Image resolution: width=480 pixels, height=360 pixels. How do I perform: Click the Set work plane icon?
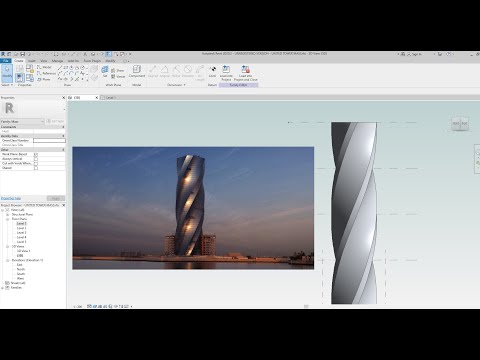[105, 72]
